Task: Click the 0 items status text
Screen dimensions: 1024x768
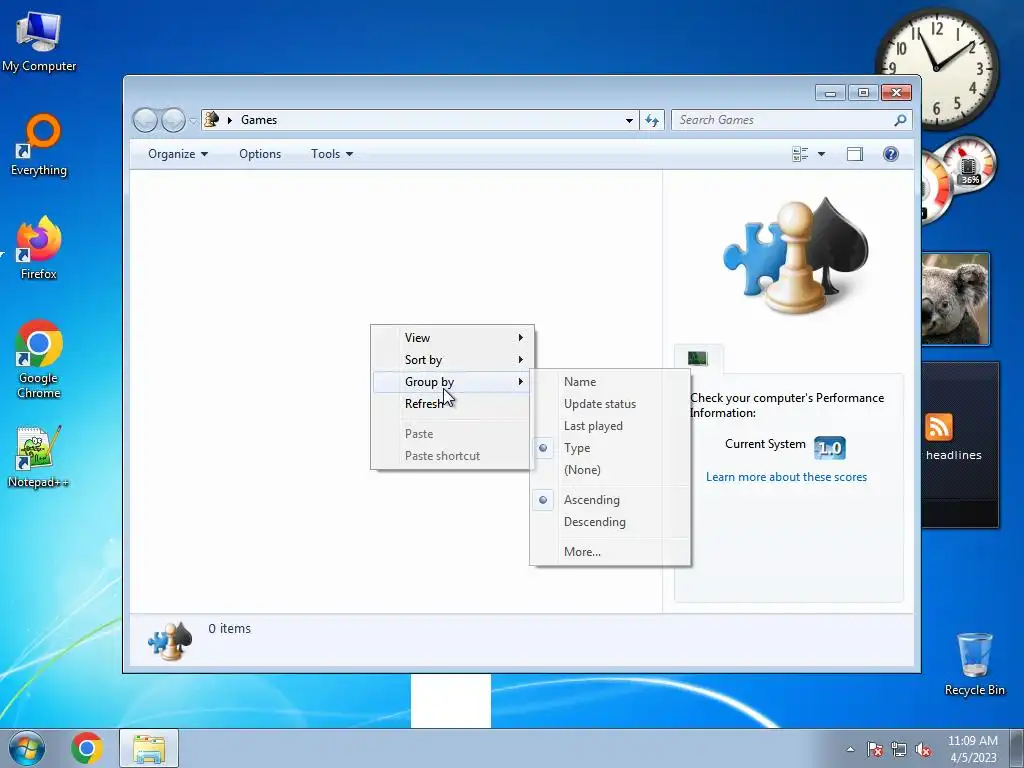Action: tap(229, 629)
